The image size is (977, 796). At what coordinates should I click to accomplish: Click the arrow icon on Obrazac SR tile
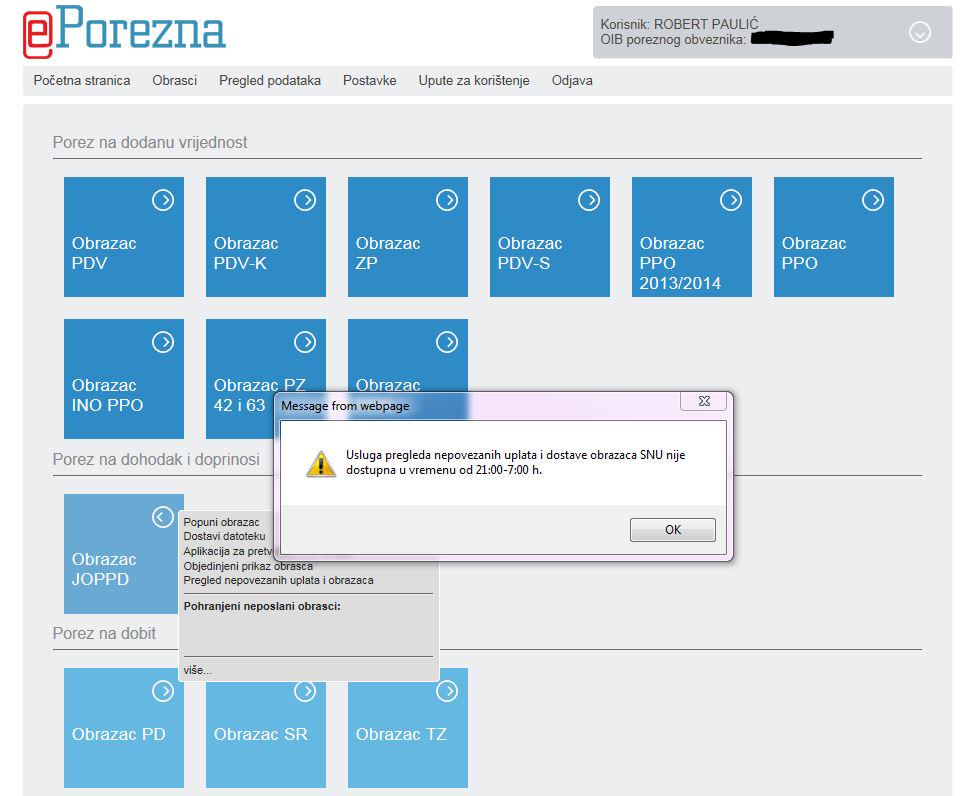(305, 691)
